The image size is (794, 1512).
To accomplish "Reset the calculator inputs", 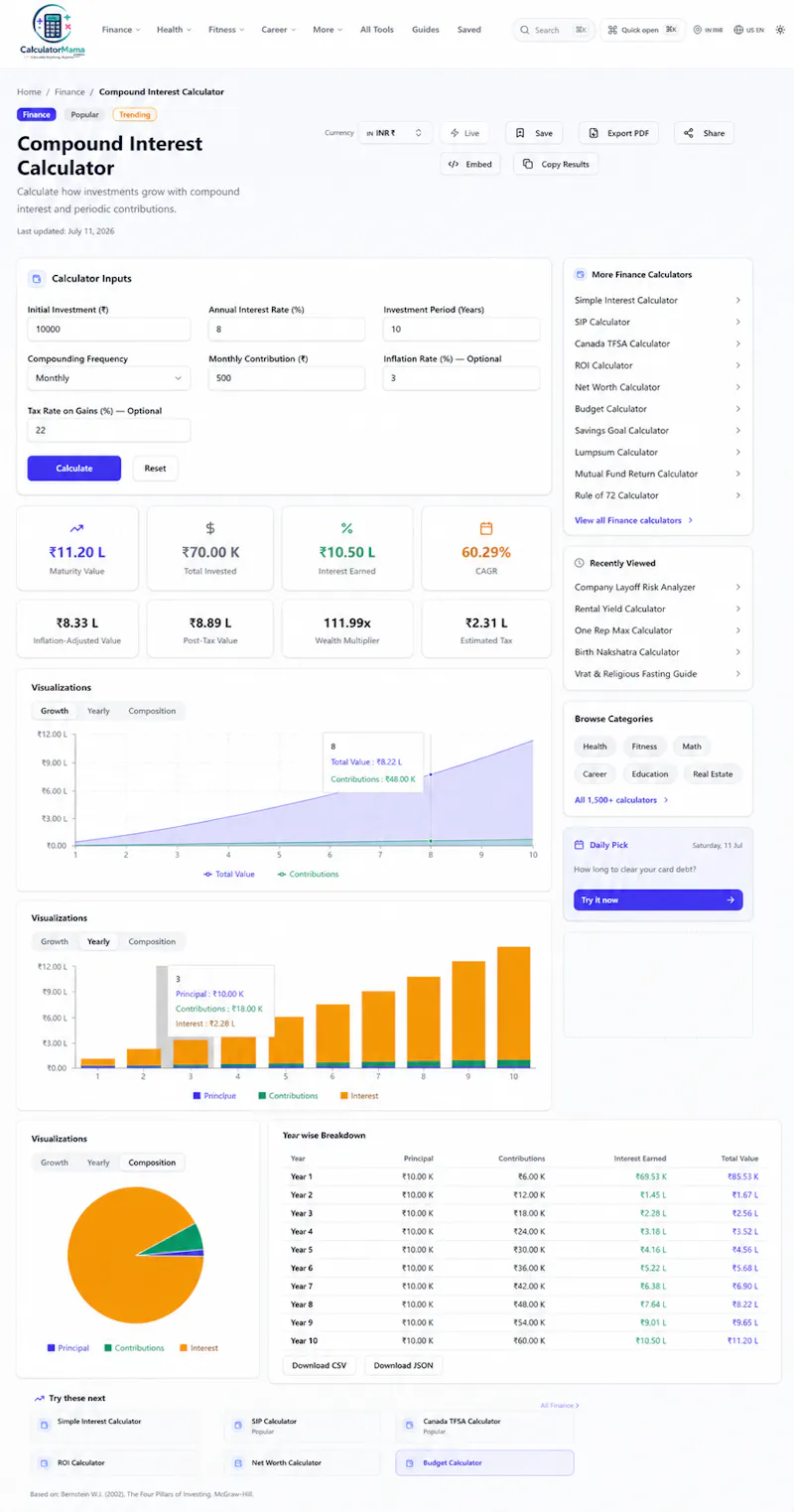I will click(x=156, y=469).
